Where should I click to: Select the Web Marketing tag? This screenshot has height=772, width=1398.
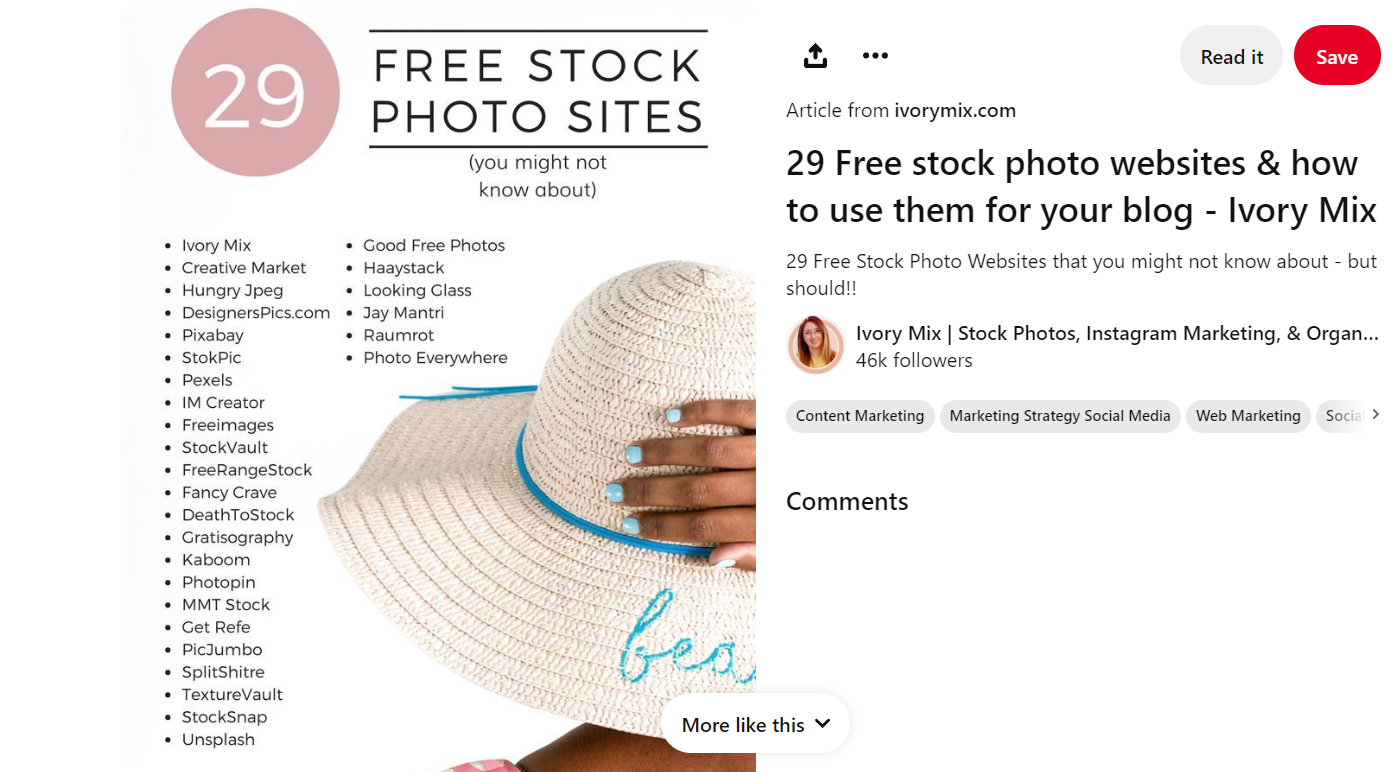pyautogui.click(x=1248, y=416)
